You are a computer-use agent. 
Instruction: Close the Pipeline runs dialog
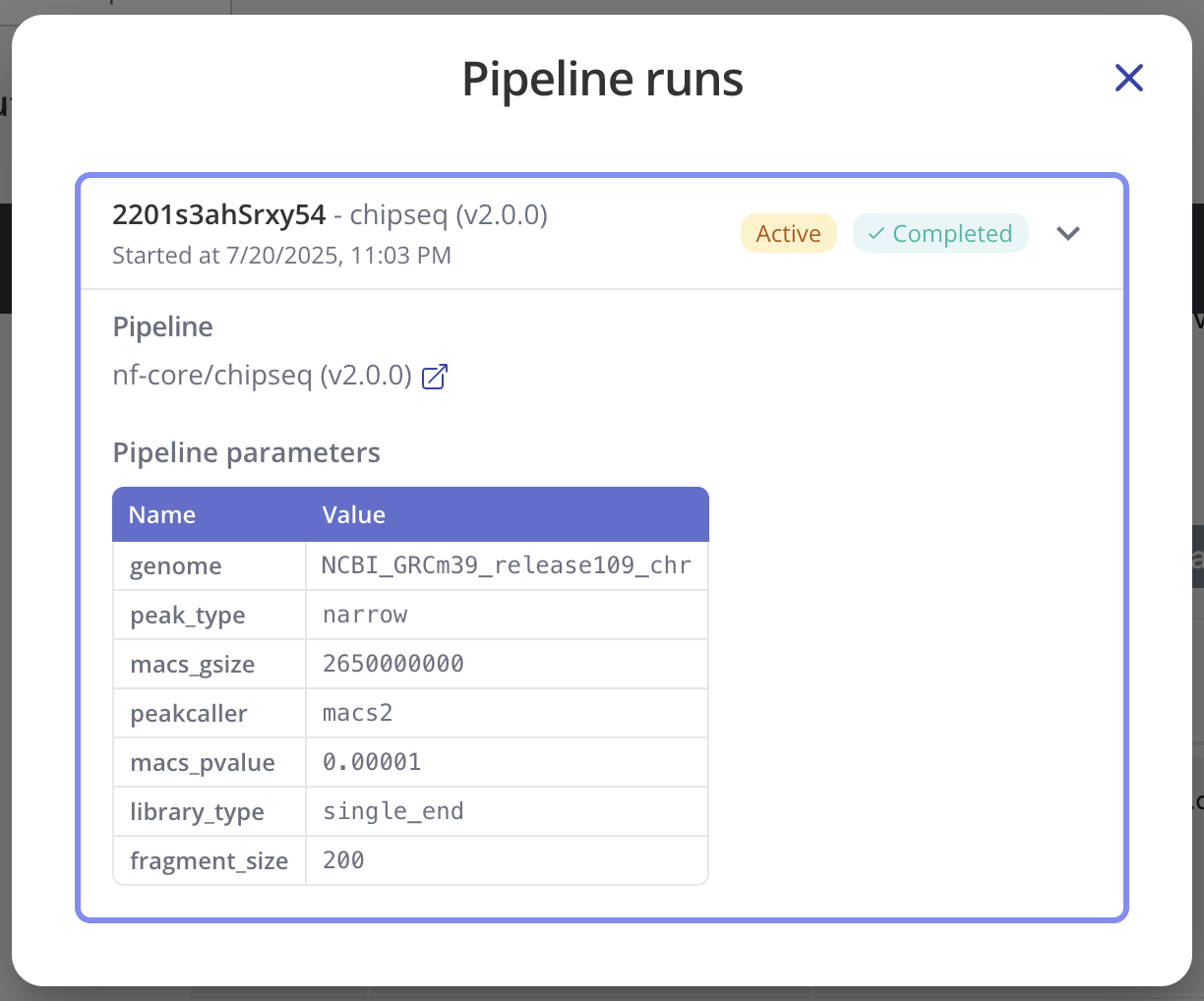[x=1128, y=78]
